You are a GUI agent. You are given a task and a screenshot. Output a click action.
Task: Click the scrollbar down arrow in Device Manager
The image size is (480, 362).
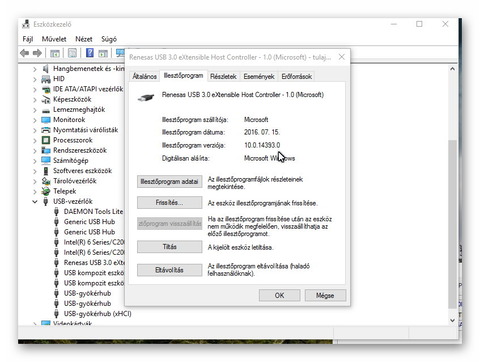[x=452, y=320]
